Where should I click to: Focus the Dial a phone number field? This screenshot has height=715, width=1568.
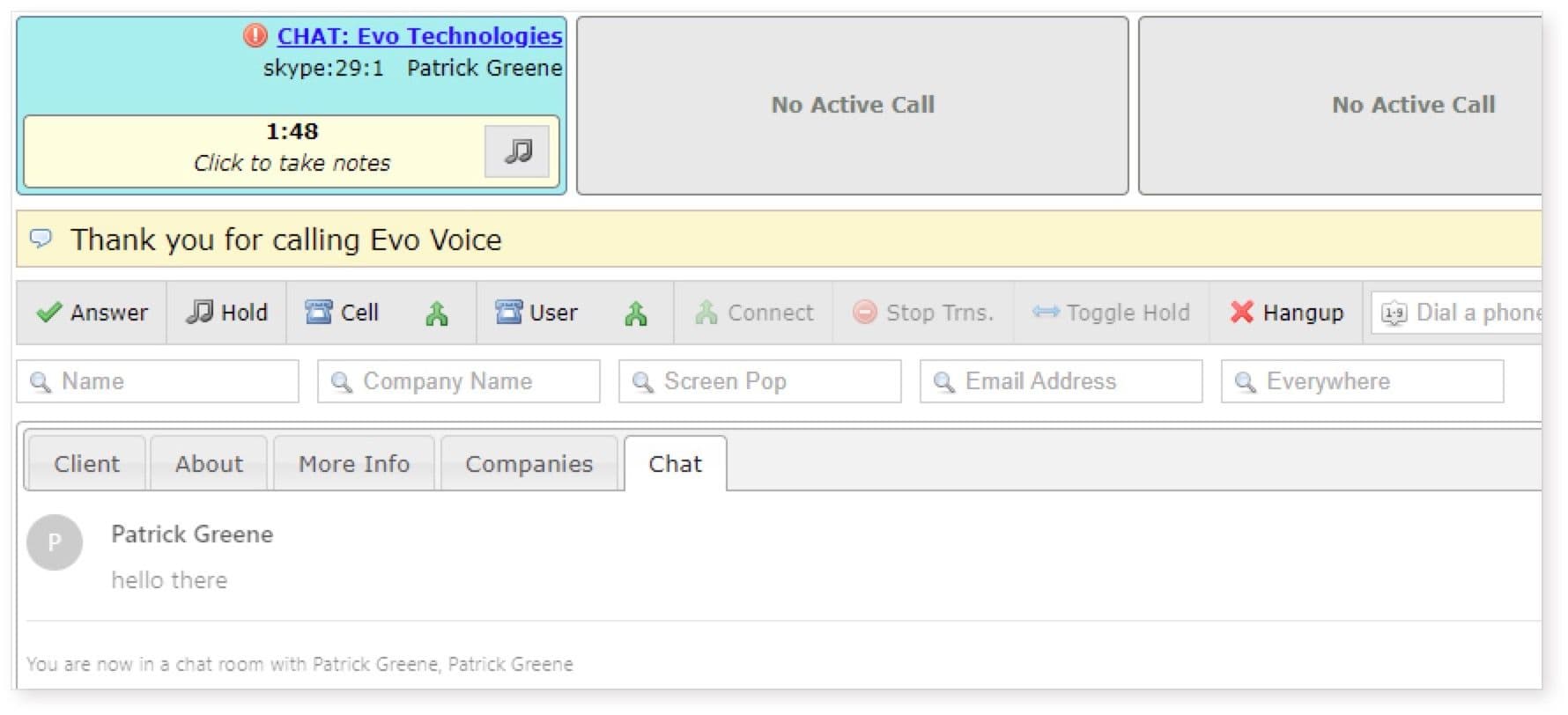pos(1457,313)
